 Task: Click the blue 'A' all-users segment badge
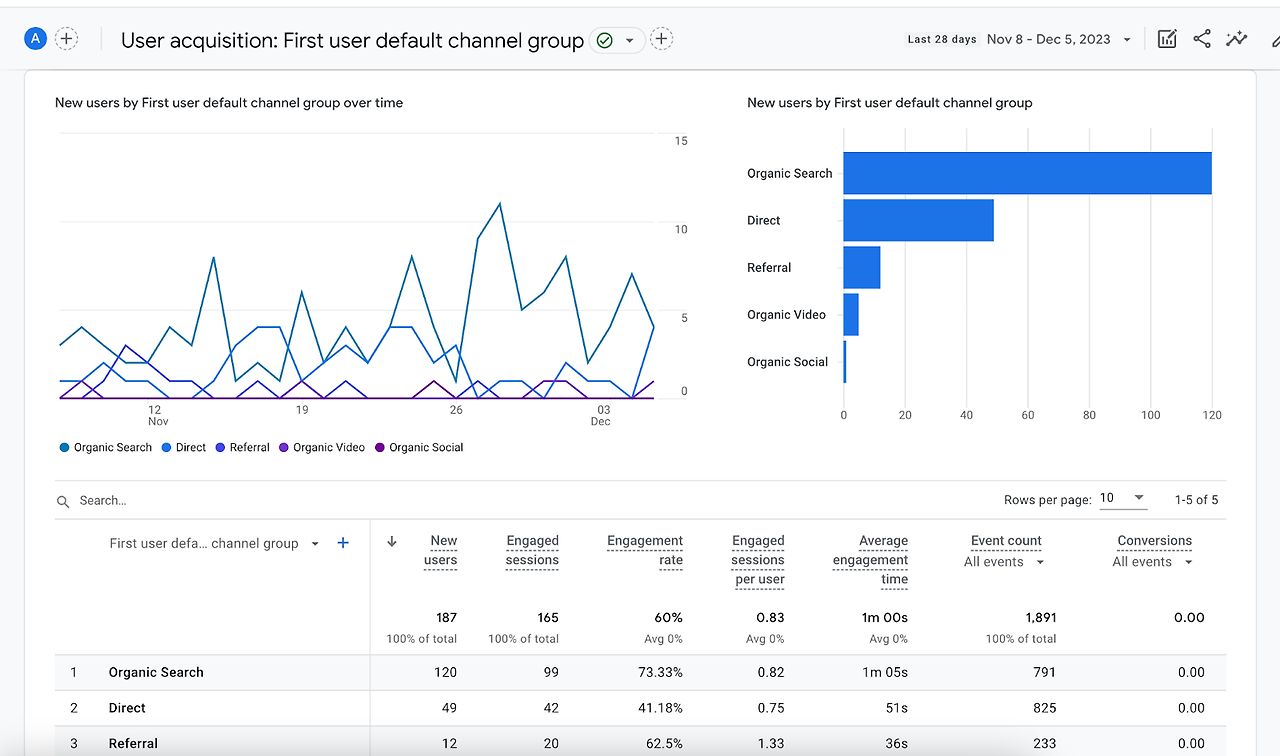(36, 39)
